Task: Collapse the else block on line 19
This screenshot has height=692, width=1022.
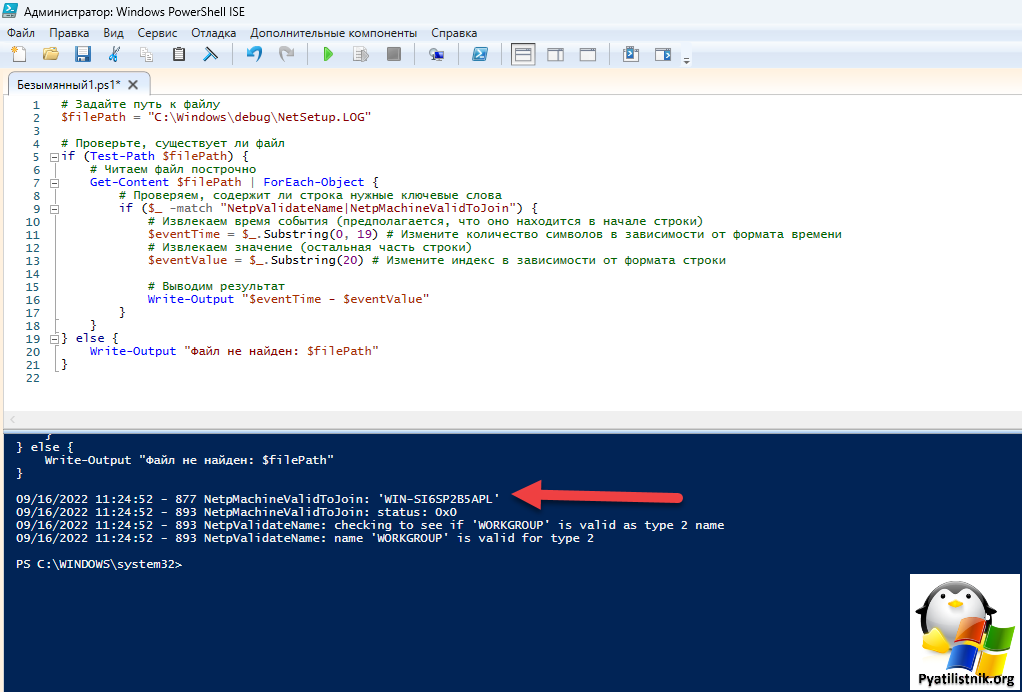Action: pyautogui.click(x=54, y=339)
